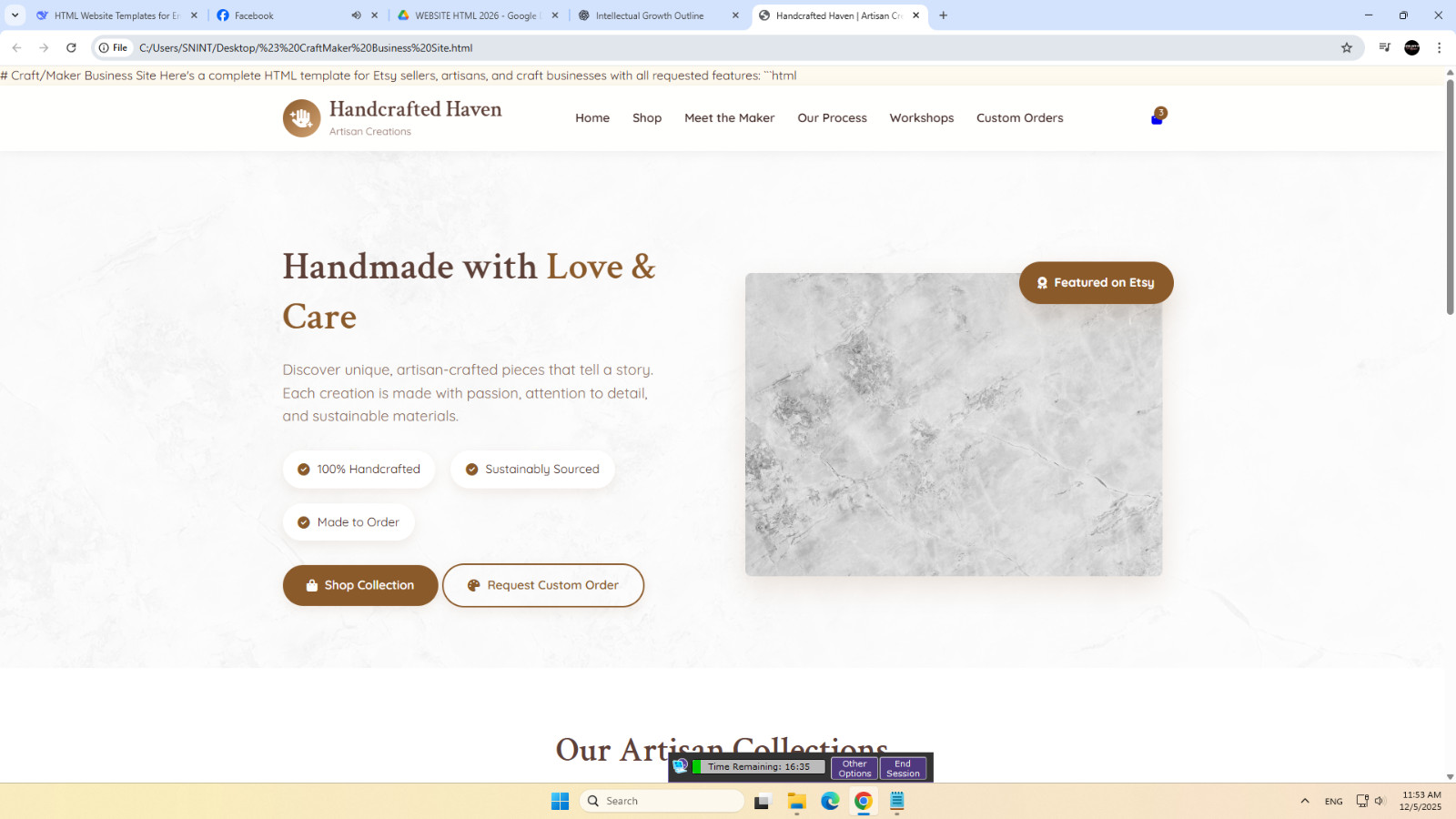Launch File Explorer from the taskbar
This screenshot has height=819, width=1456.
[x=797, y=801]
